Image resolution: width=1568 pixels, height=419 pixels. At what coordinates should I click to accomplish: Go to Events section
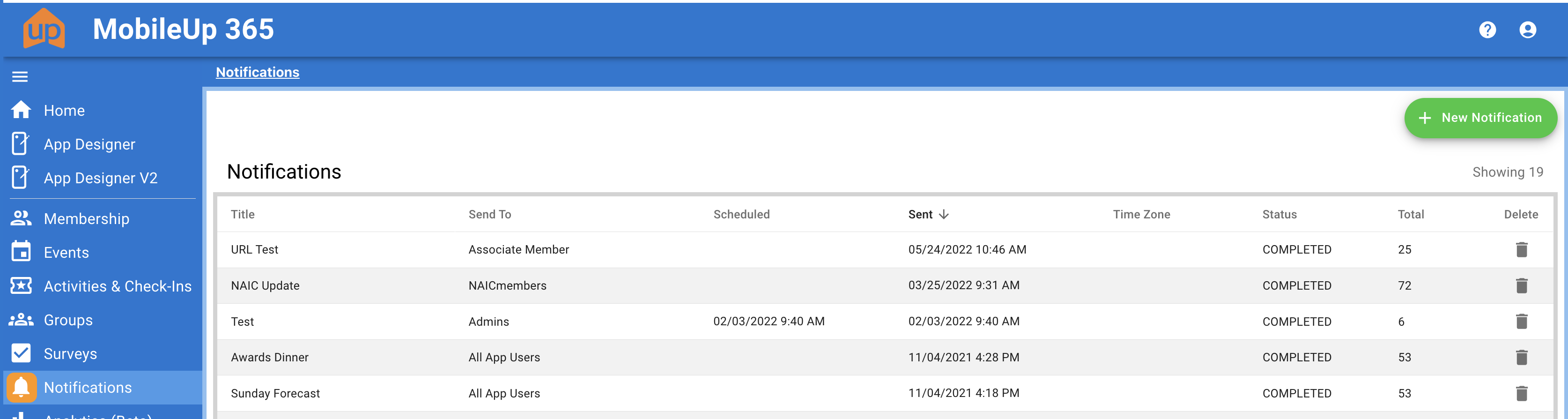(x=67, y=252)
